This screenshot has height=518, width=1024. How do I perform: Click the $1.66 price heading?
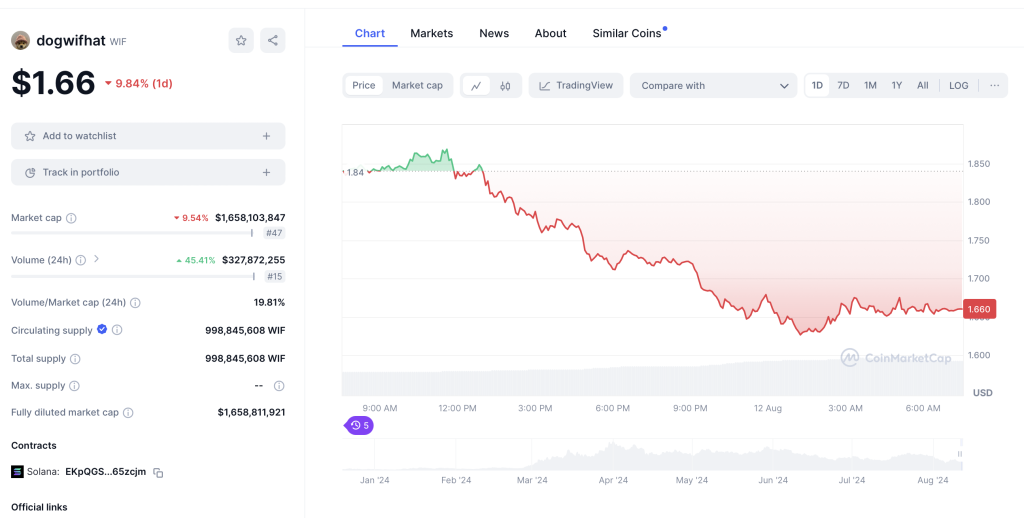(x=54, y=83)
